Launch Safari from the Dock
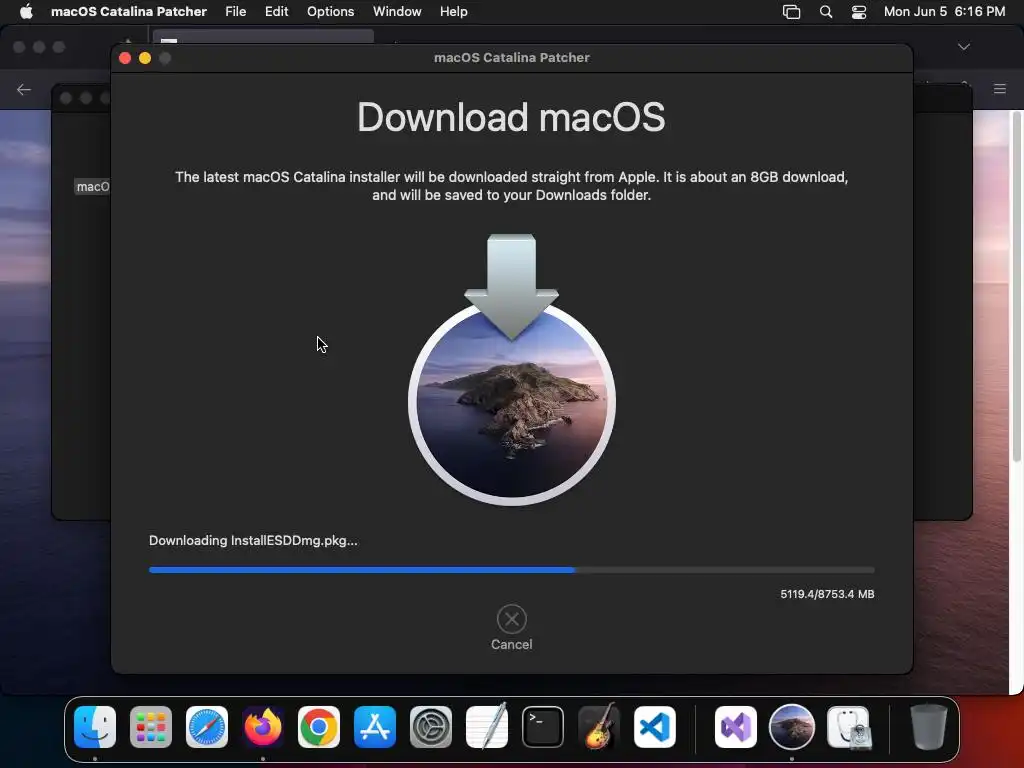 tap(207, 727)
